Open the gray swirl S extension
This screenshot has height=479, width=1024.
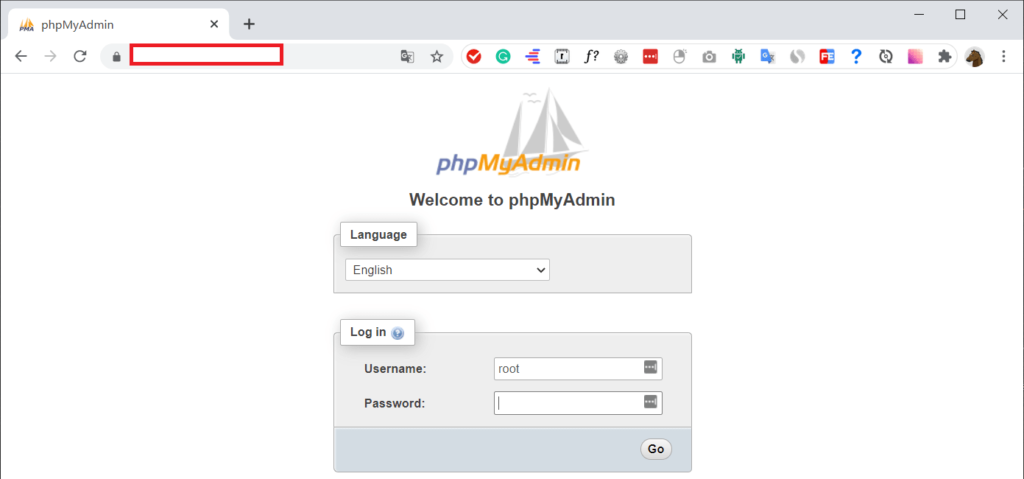pyautogui.click(x=797, y=57)
